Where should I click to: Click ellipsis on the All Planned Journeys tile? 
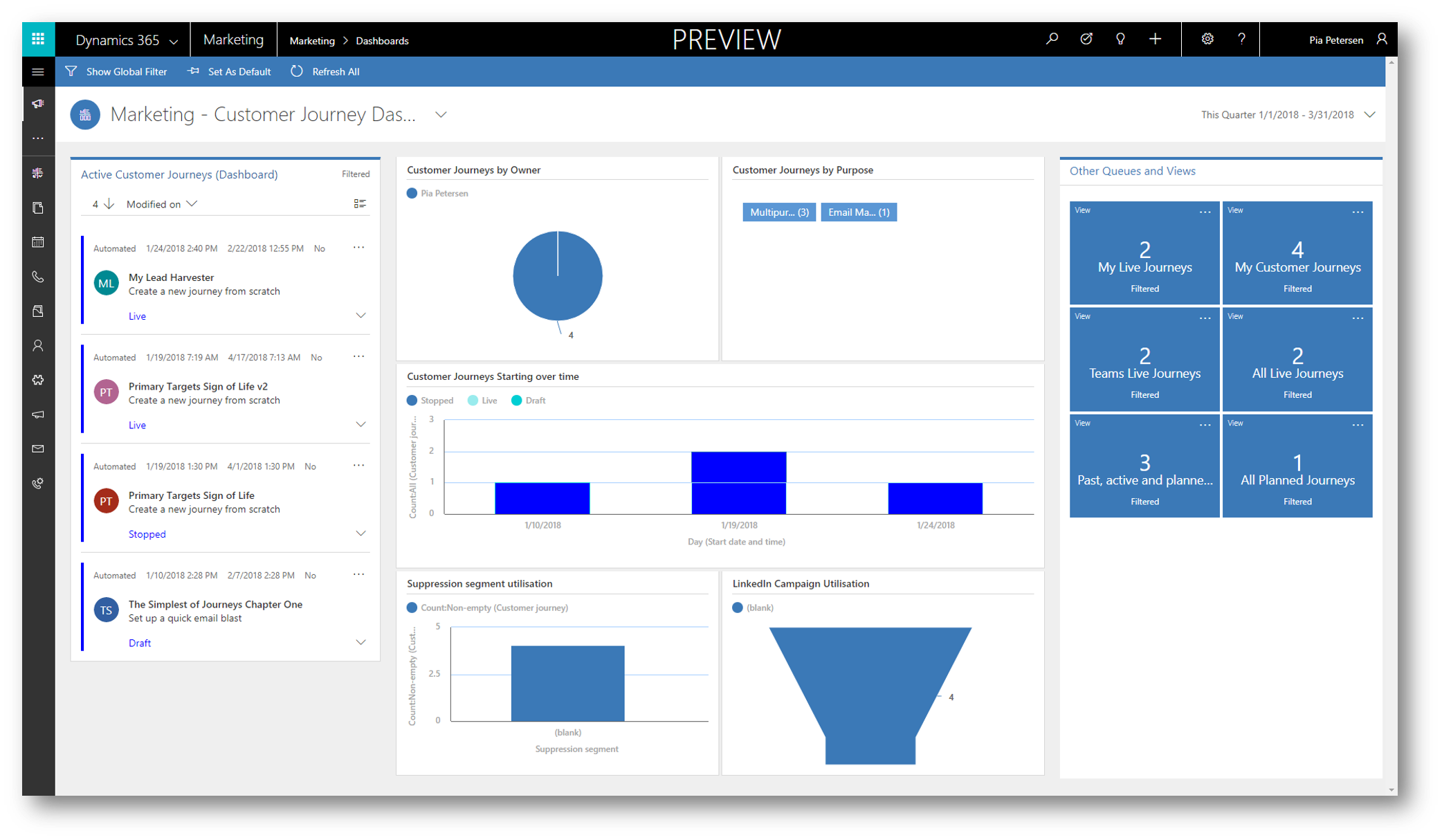pyautogui.click(x=1358, y=425)
